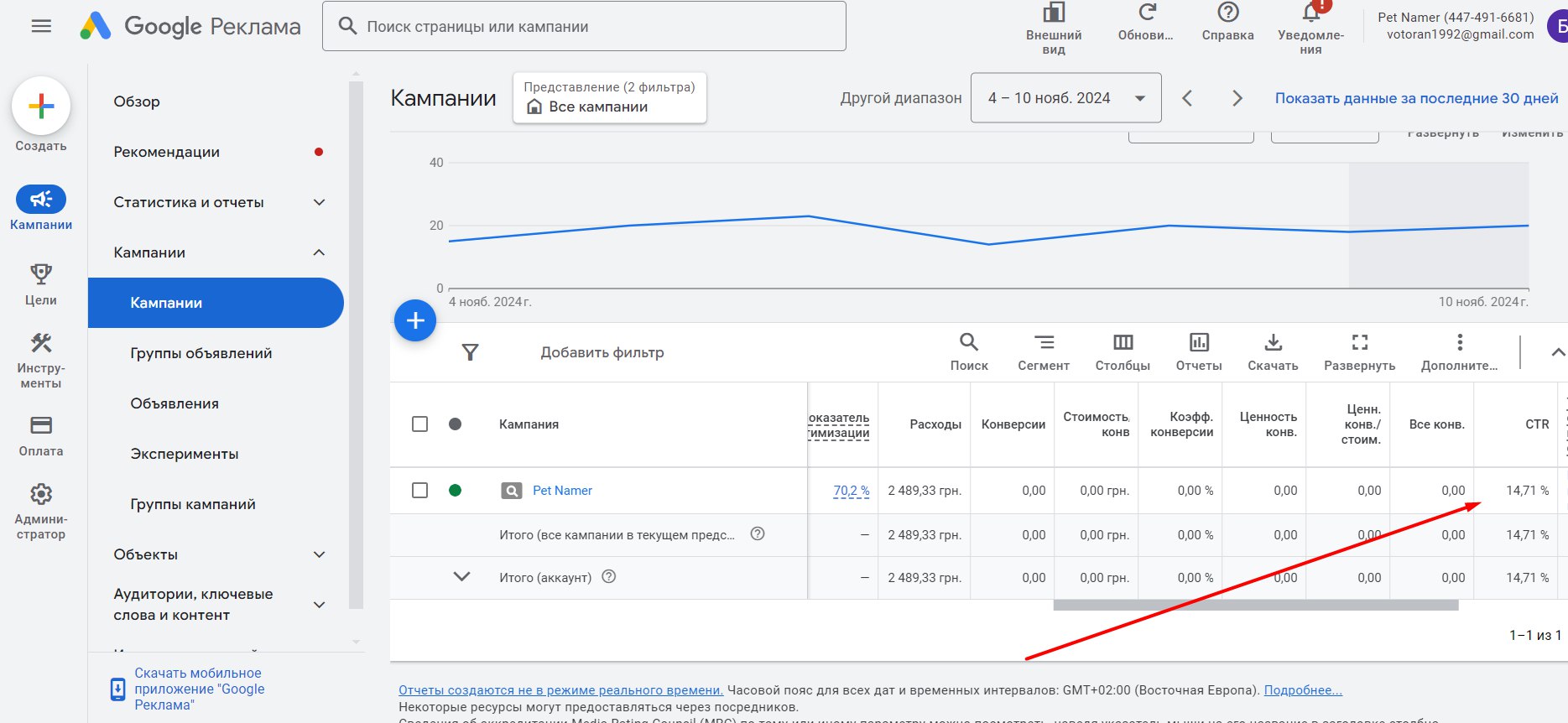Click the Pet Namer campaign link
This screenshot has height=723, width=1568.
[x=562, y=491]
